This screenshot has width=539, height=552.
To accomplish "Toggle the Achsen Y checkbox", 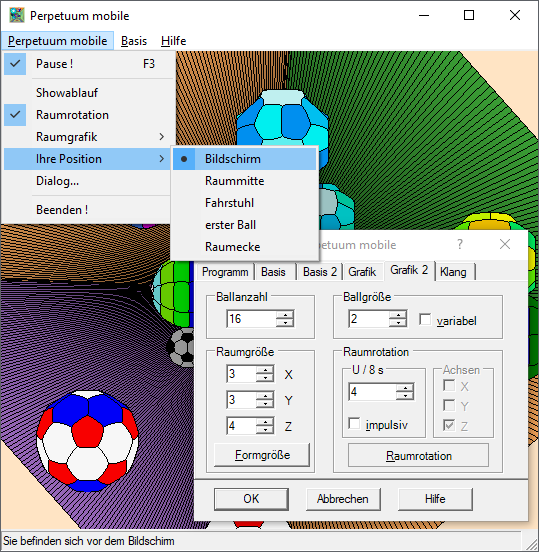I will [449, 405].
